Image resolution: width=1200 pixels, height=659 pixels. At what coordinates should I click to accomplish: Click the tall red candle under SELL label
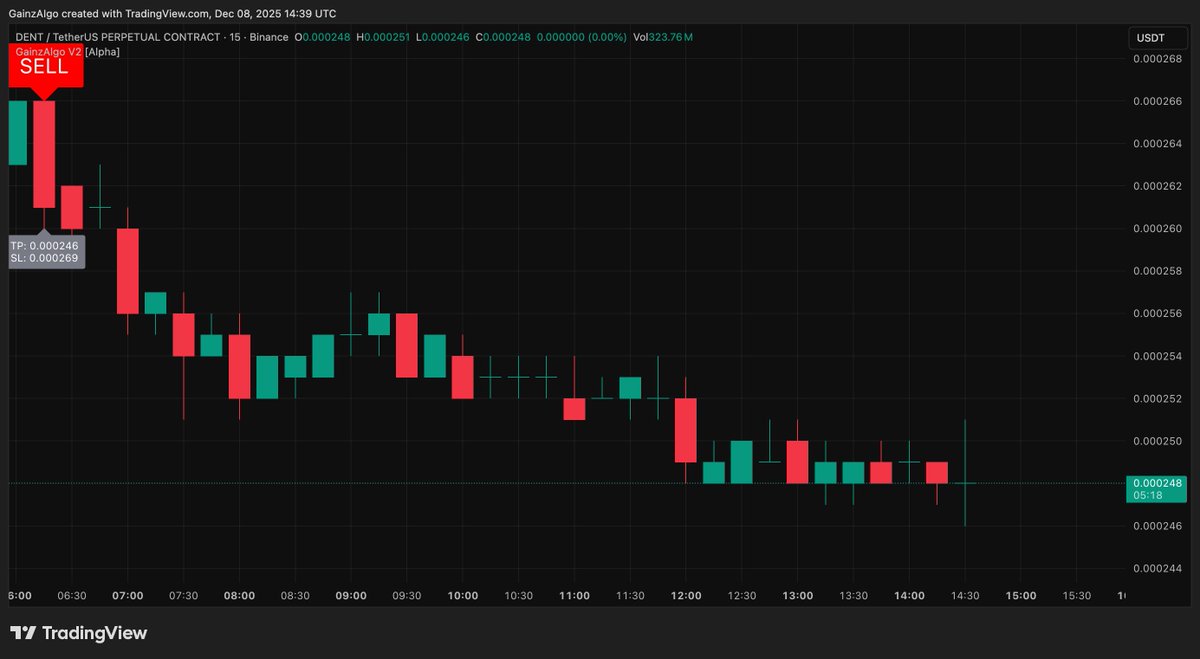(x=44, y=154)
